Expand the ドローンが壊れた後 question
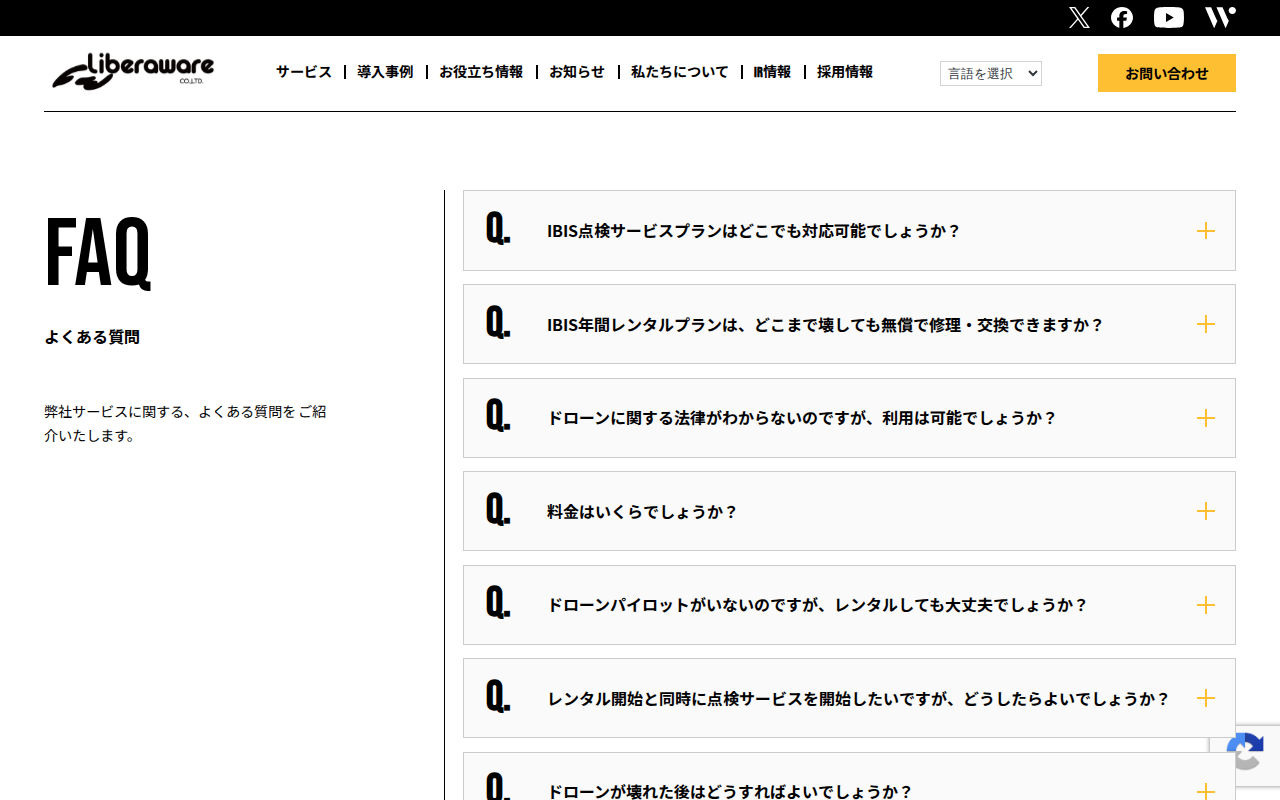The width and height of the screenshot is (1280, 800). (849, 777)
